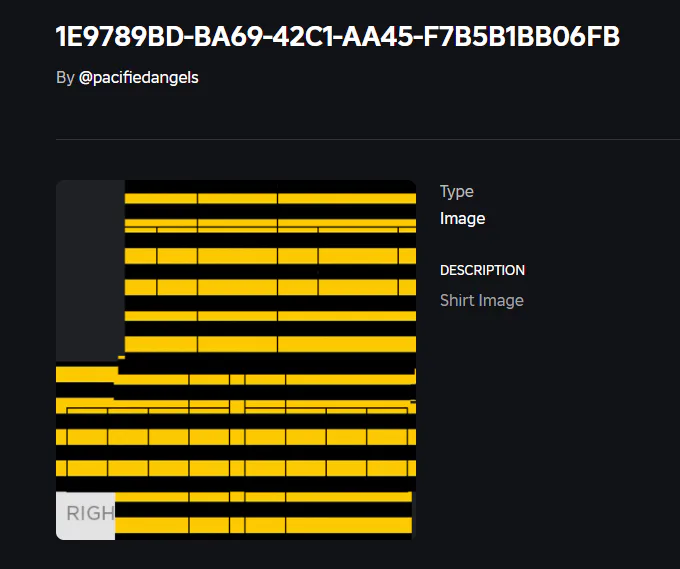Viewport: 680px width, 569px height.
Task: Click the top yellow stripe of the shirt image
Action: 270,198
